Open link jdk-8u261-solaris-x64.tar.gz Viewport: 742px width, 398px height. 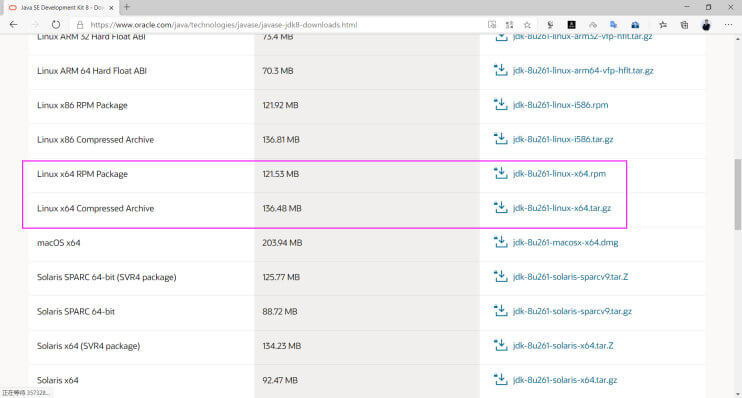(565, 380)
